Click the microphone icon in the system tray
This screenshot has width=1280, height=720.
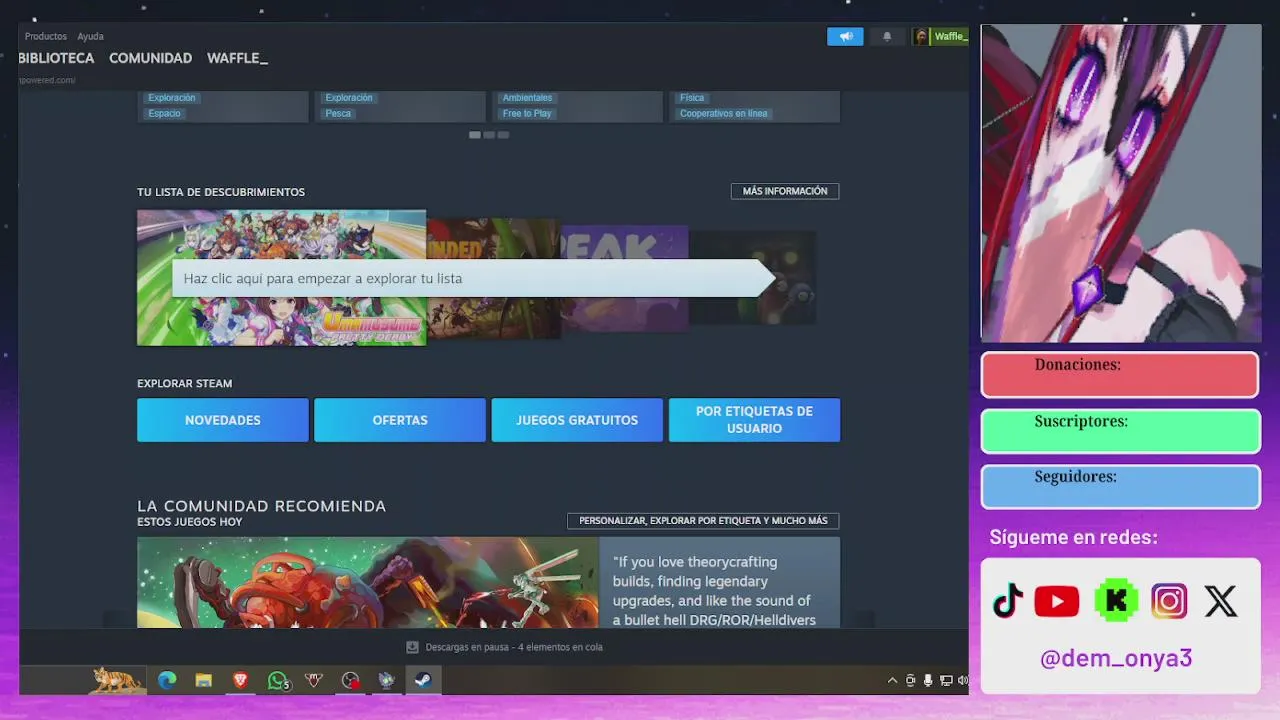(928, 681)
